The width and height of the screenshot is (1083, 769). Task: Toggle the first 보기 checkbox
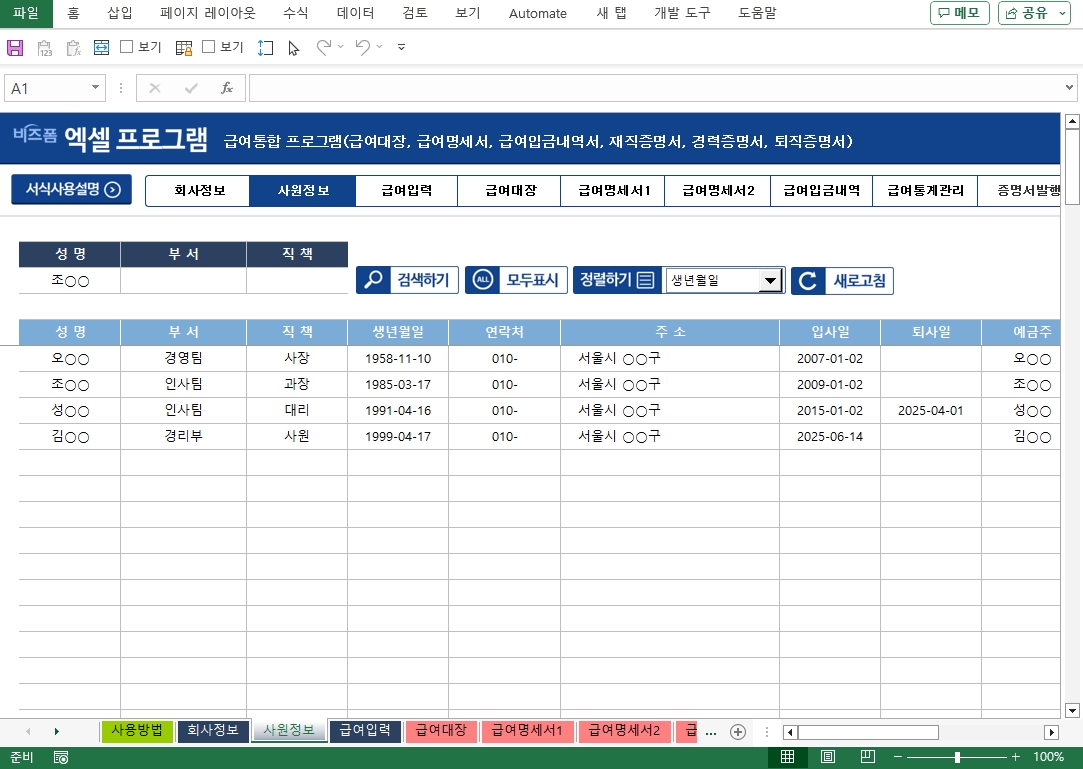(x=127, y=47)
